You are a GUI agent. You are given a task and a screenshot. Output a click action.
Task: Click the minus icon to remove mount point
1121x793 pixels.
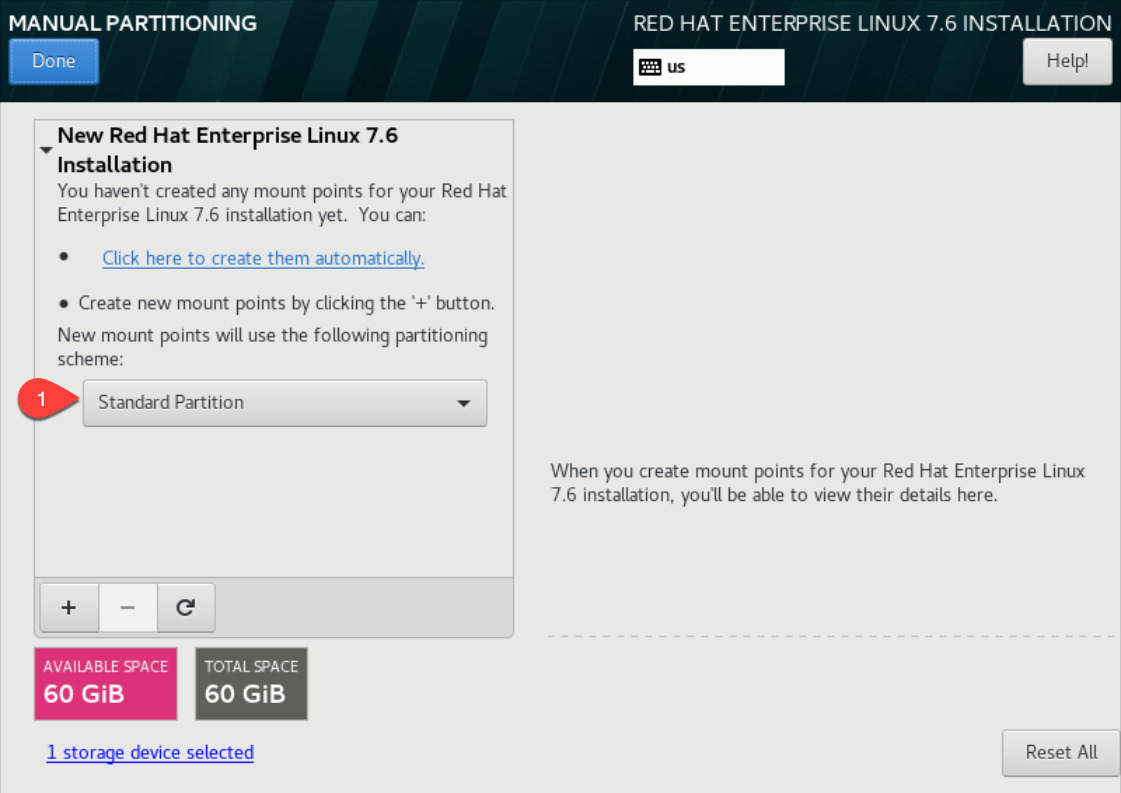(x=128, y=607)
